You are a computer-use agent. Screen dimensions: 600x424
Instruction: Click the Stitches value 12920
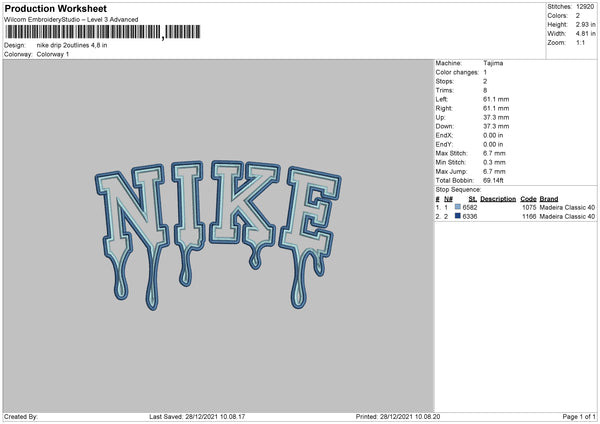pyautogui.click(x=585, y=7)
